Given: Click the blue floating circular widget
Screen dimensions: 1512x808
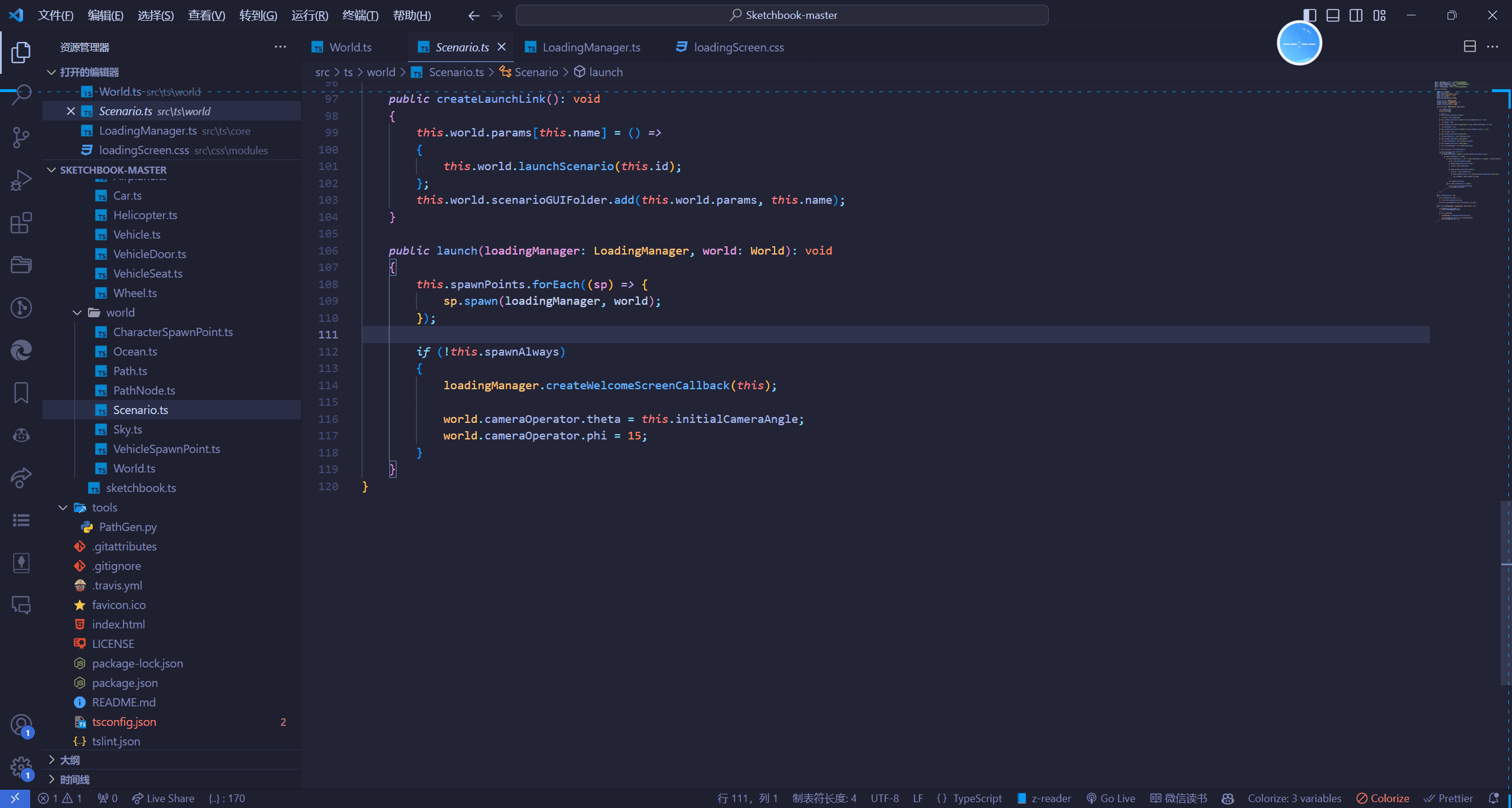Looking at the screenshot, I should (1299, 43).
